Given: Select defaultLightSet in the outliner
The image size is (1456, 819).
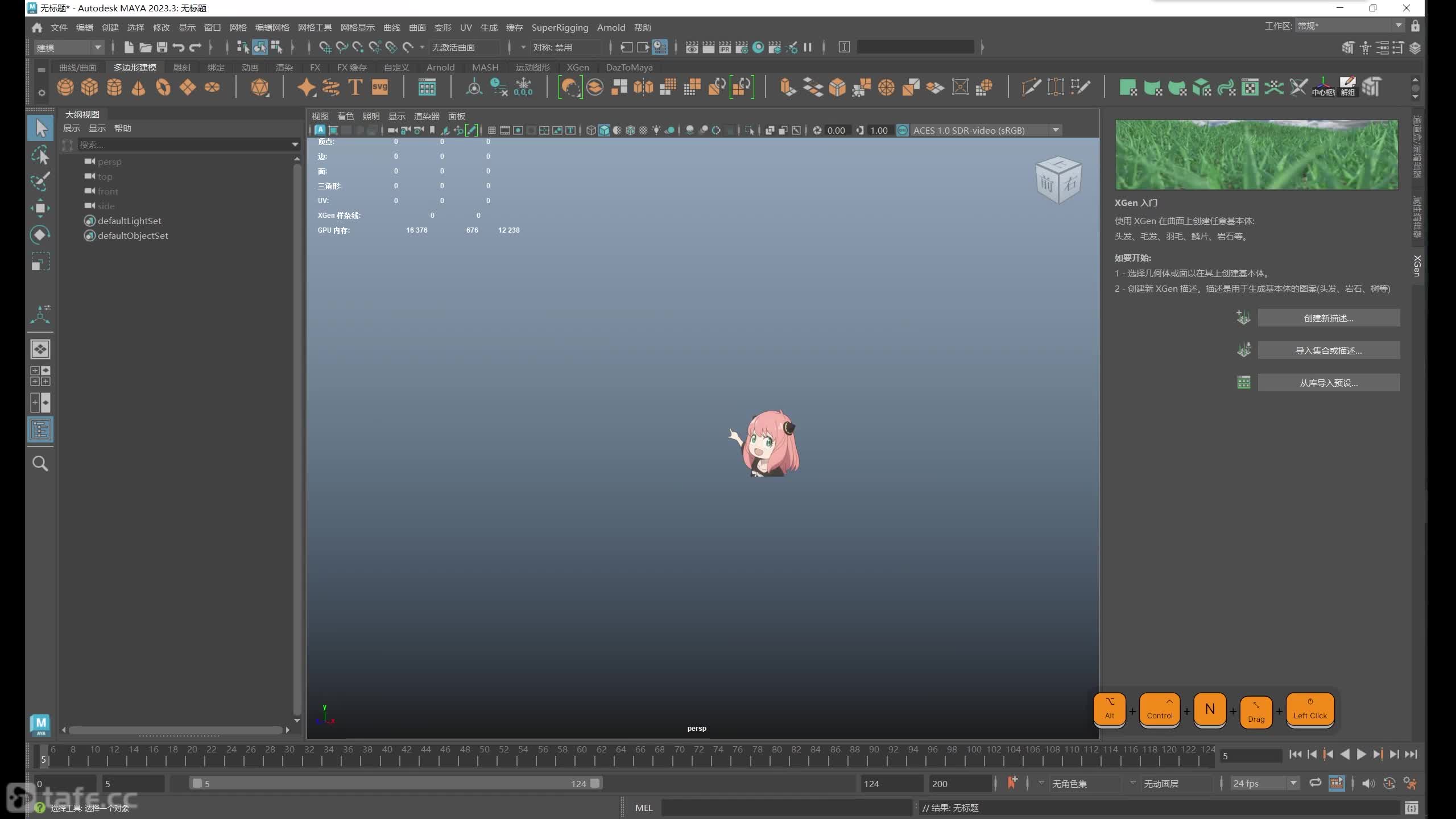Looking at the screenshot, I should pos(129,221).
